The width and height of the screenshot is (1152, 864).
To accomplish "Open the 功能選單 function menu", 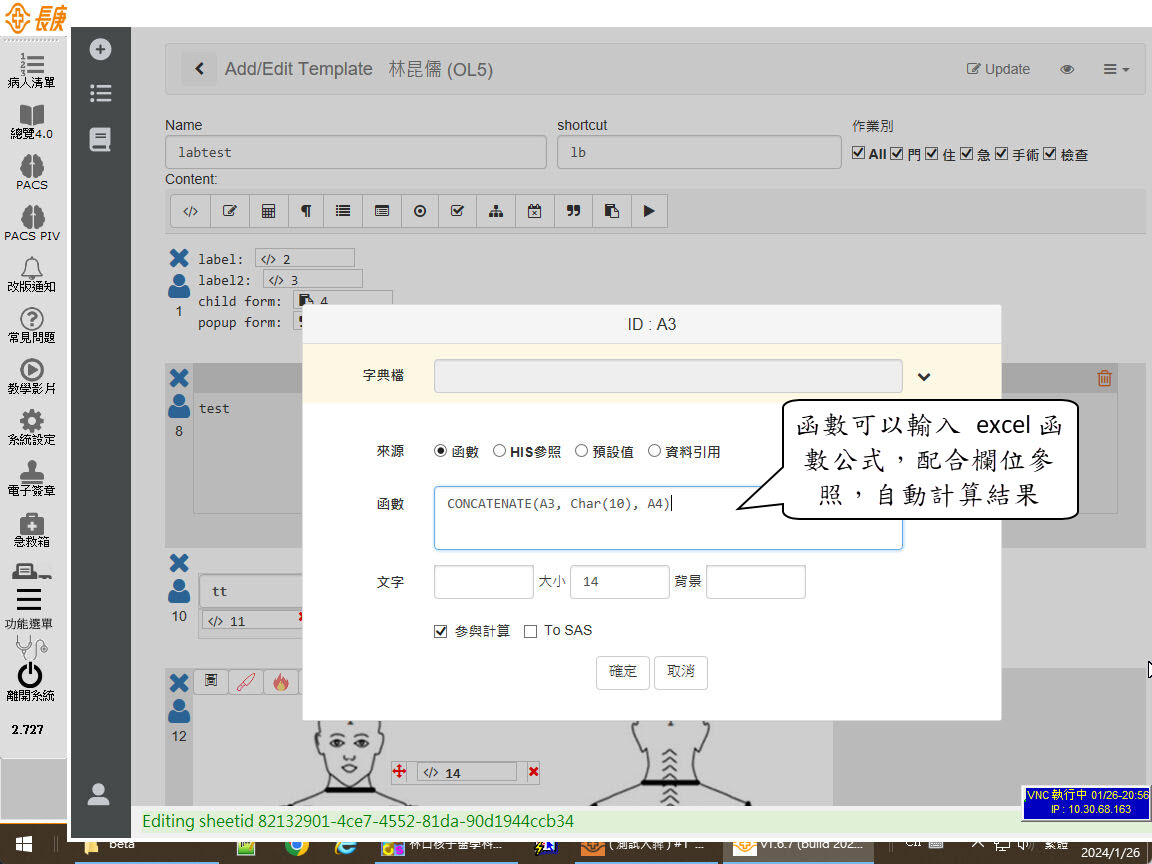I will [29, 607].
